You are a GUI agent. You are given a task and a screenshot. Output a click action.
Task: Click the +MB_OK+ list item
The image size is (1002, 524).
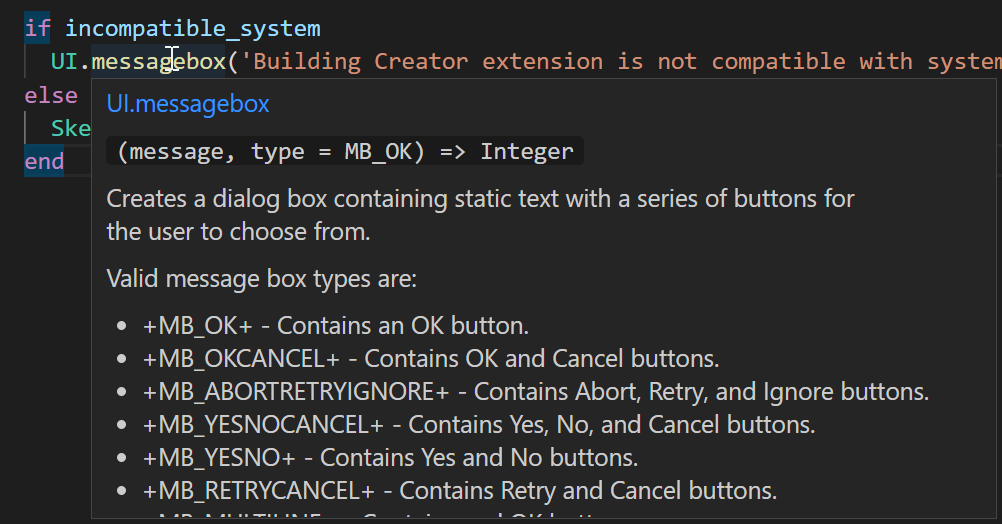click(336, 326)
